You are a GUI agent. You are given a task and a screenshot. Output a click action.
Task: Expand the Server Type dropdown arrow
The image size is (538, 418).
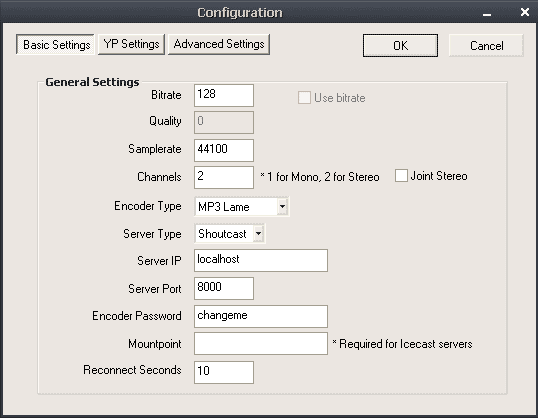tap(258, 234)
